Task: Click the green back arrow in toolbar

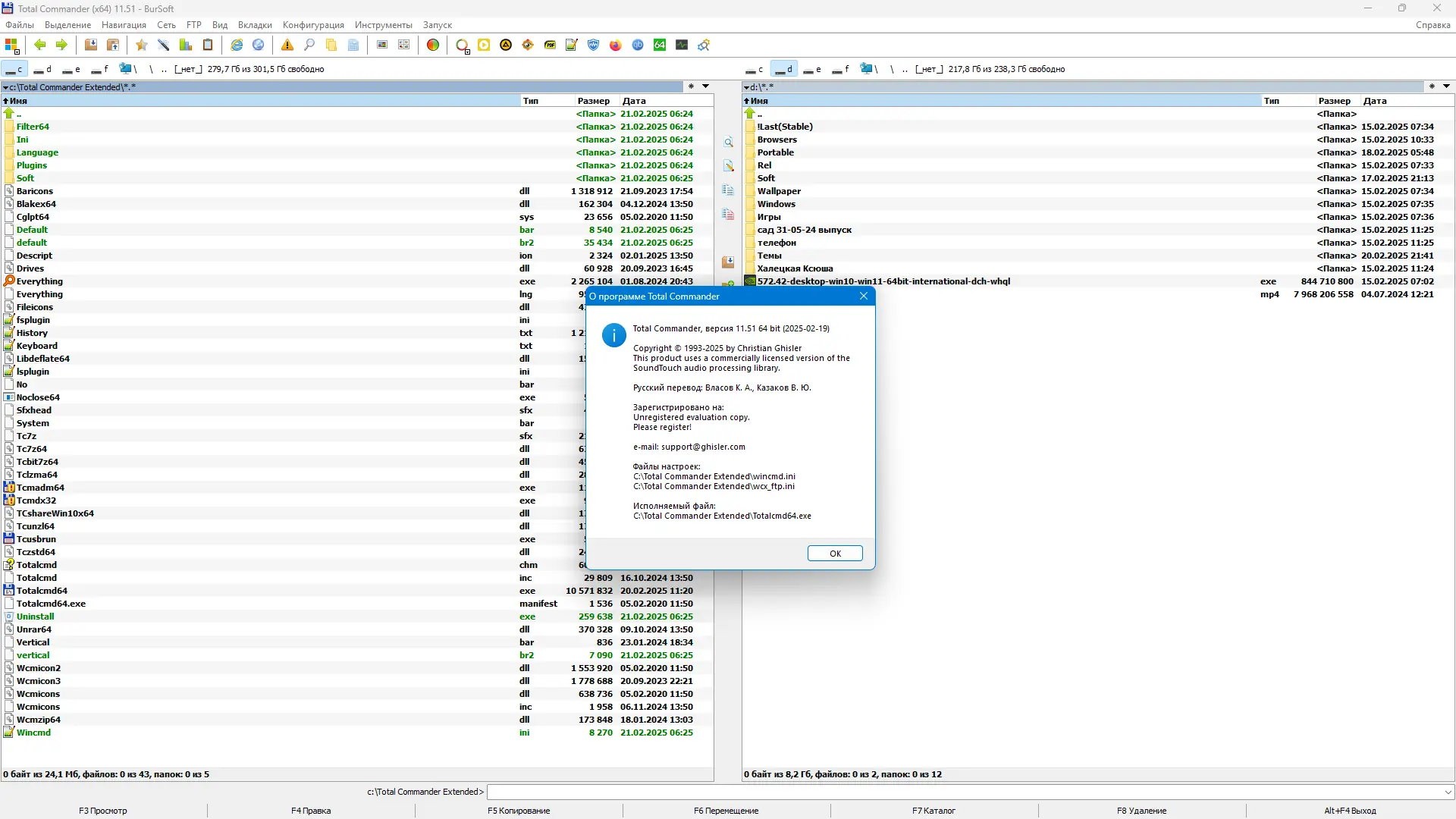Action: (x=40, y=45)
